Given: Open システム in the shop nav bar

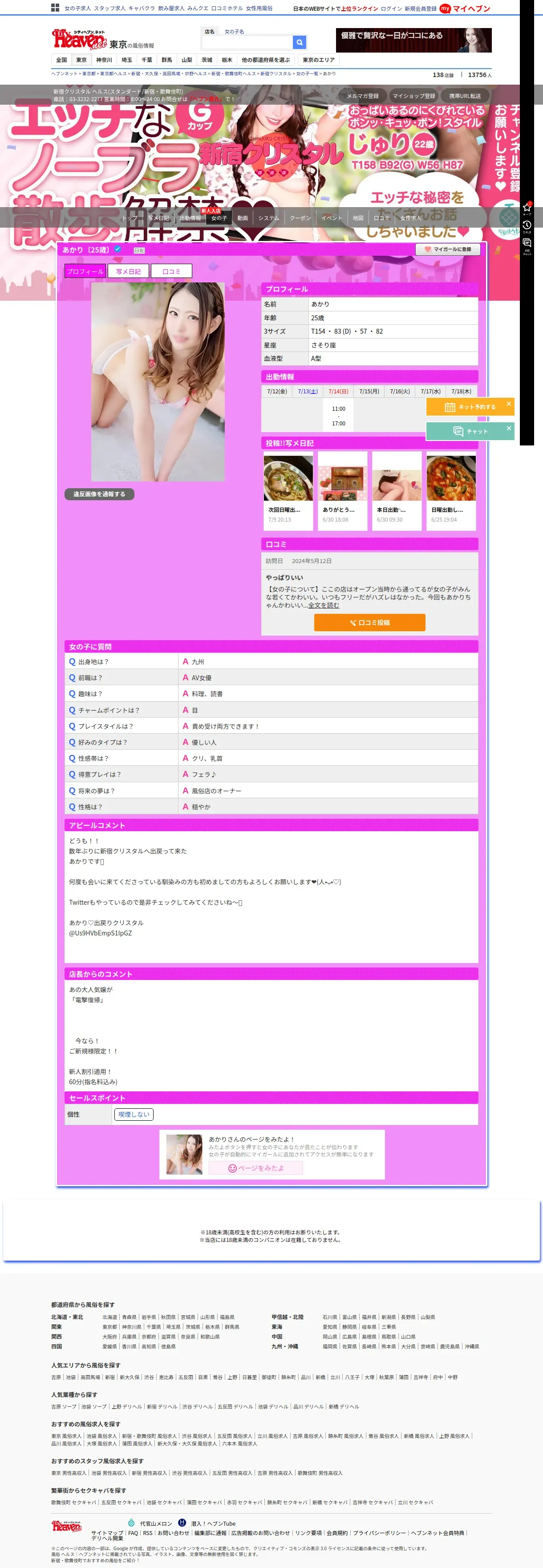Looking at the screenshot, I should point(269,218).
